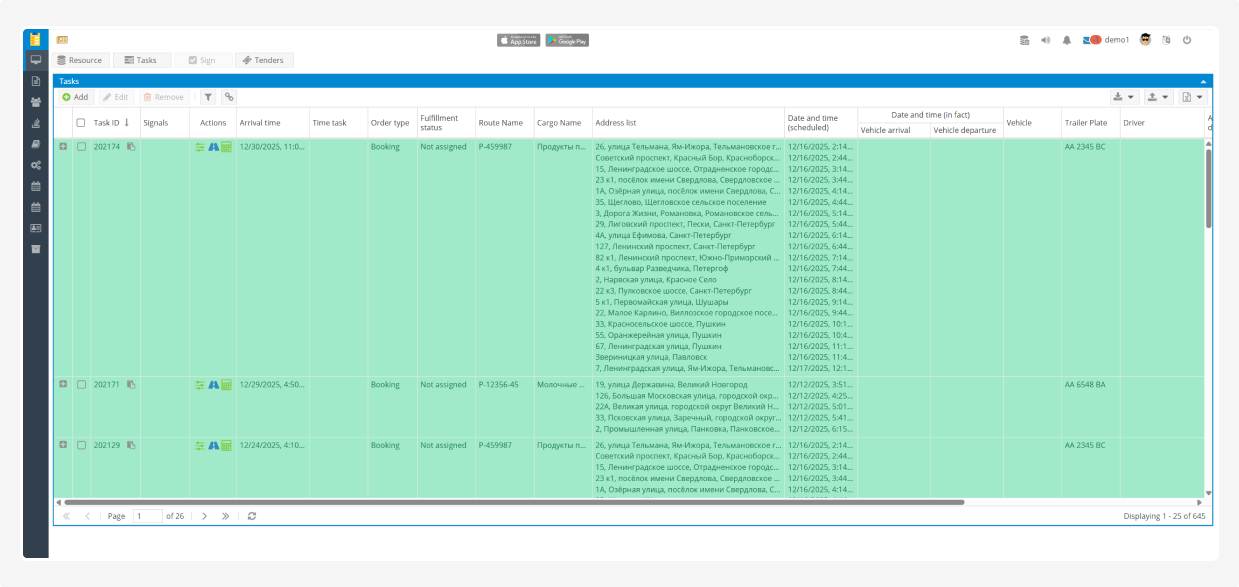The width and height of the screenshot is (1239, 587).
Task: Switch to the Tenders tab
Action: pos(264,60)
